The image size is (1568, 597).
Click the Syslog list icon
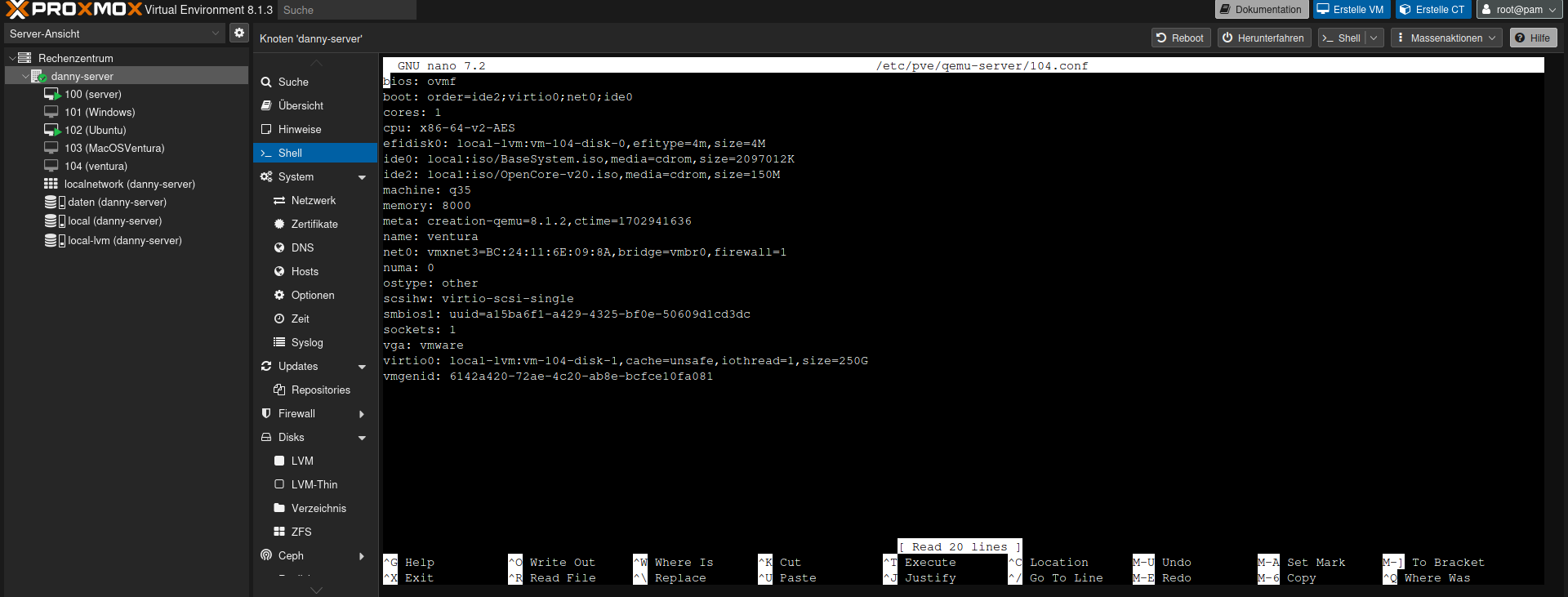point(279,342)
